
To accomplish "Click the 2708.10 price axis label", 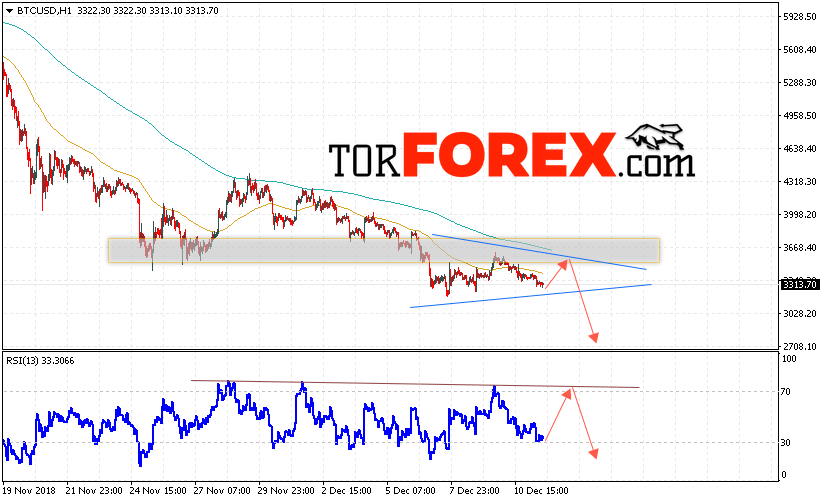I will point(800,347).
